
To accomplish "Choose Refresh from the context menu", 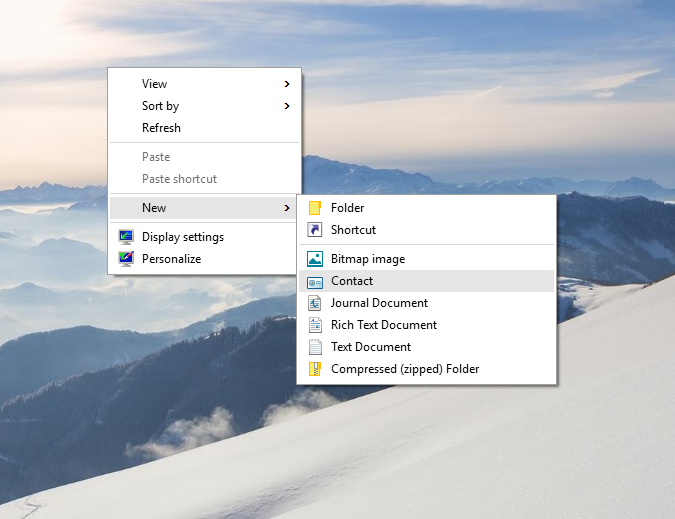I will [x=161, y=128].
